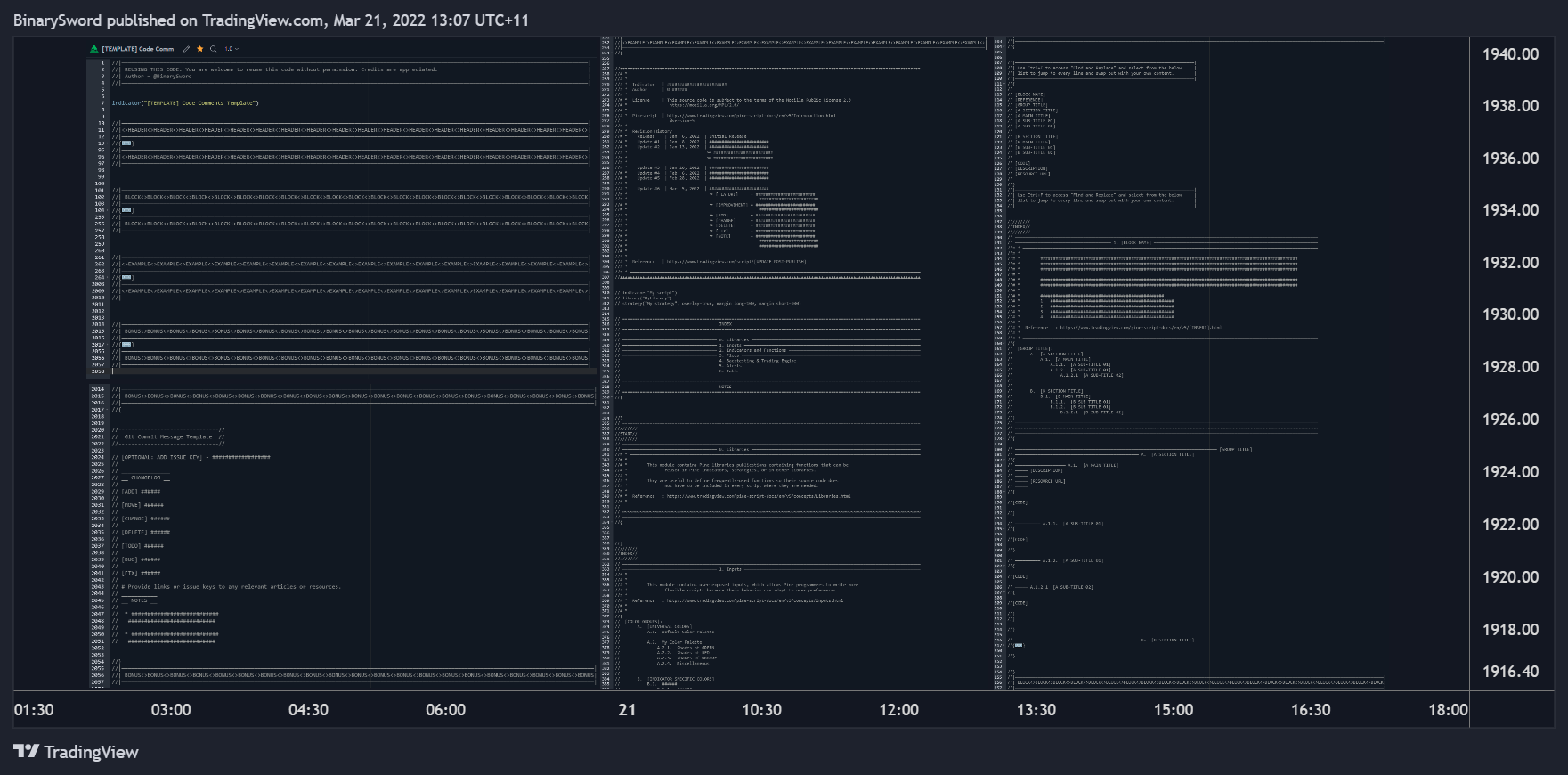Click the 04:30 time axis label

click(x=308, y=710)
